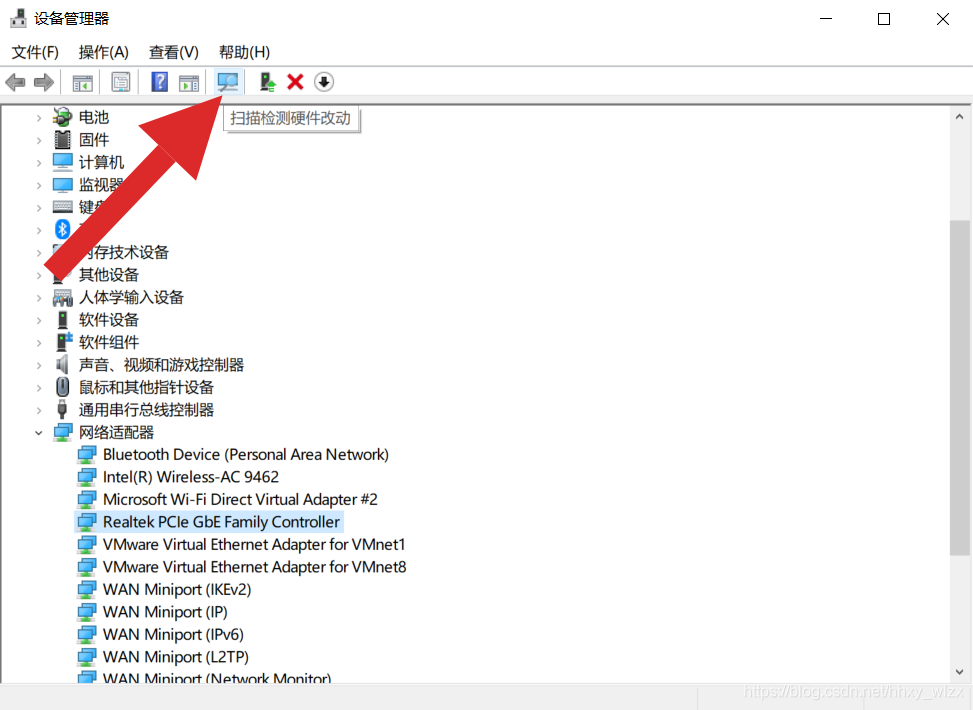Minimize the Device Manager window
Viewport: 973px width, 710px height.
coord(825,19)
